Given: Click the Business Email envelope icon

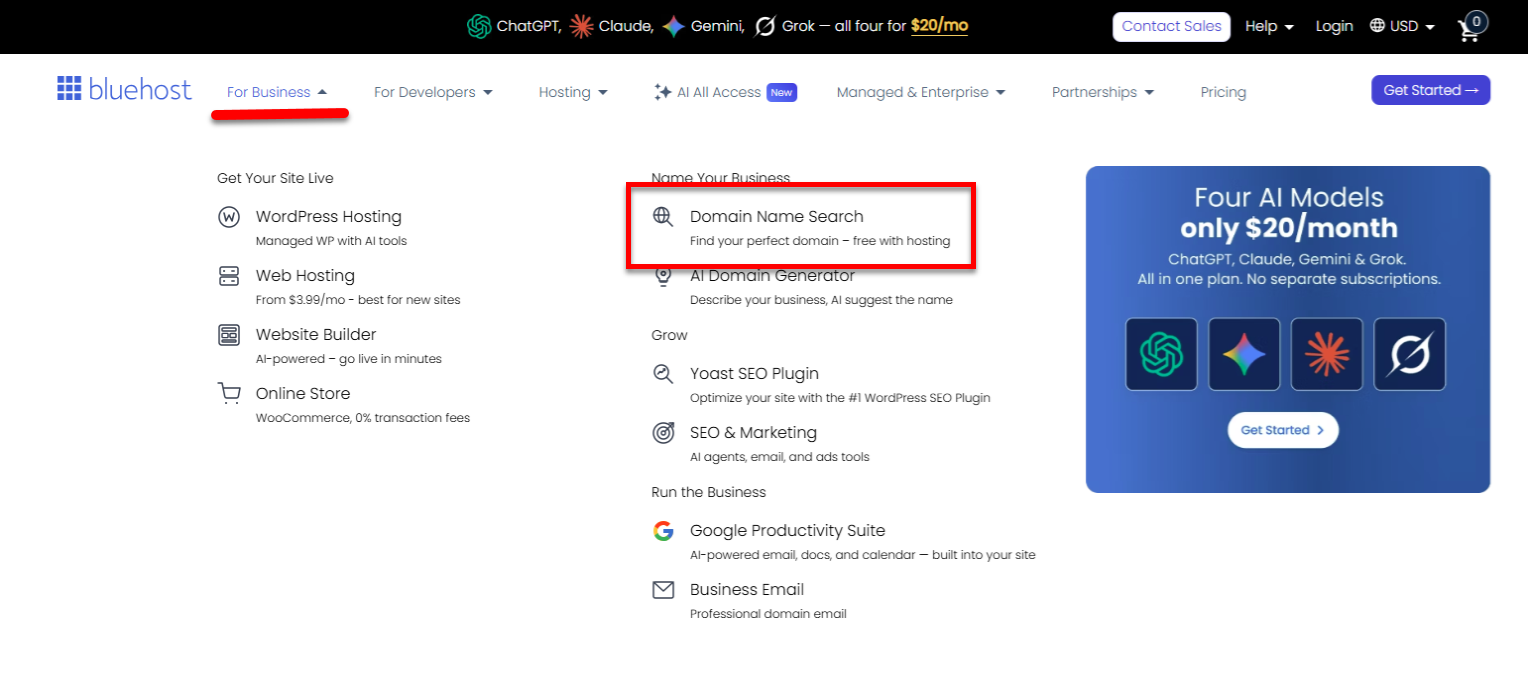Looking at the screenshot, I should pyautogui.click(x=663, y=590).
